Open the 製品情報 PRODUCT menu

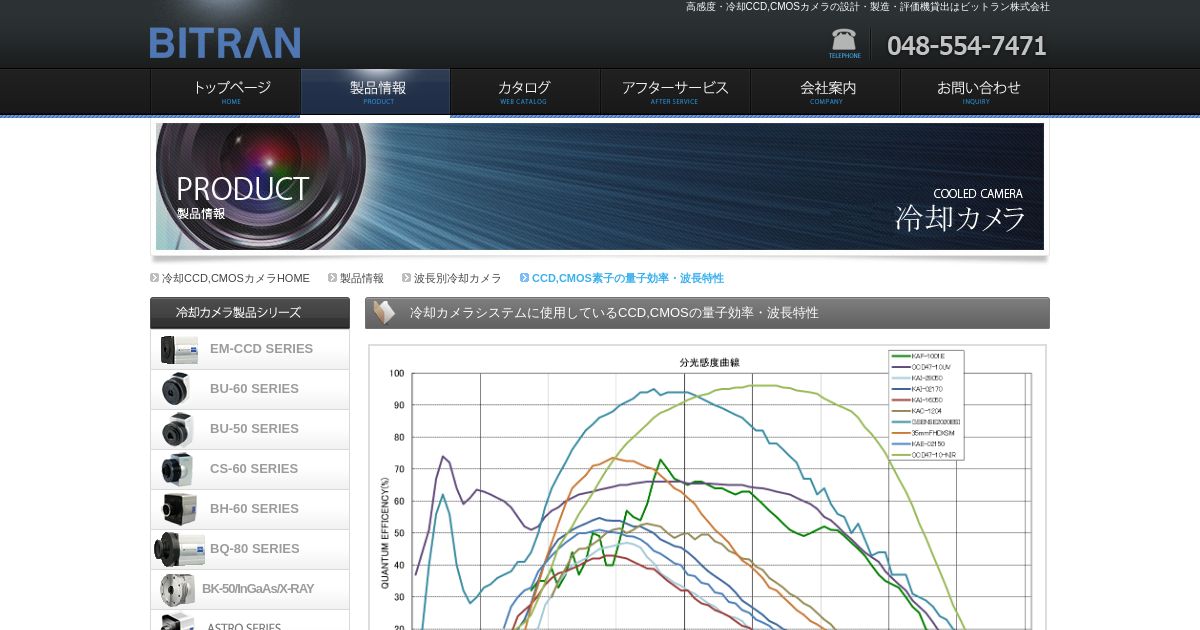point(375,92)
